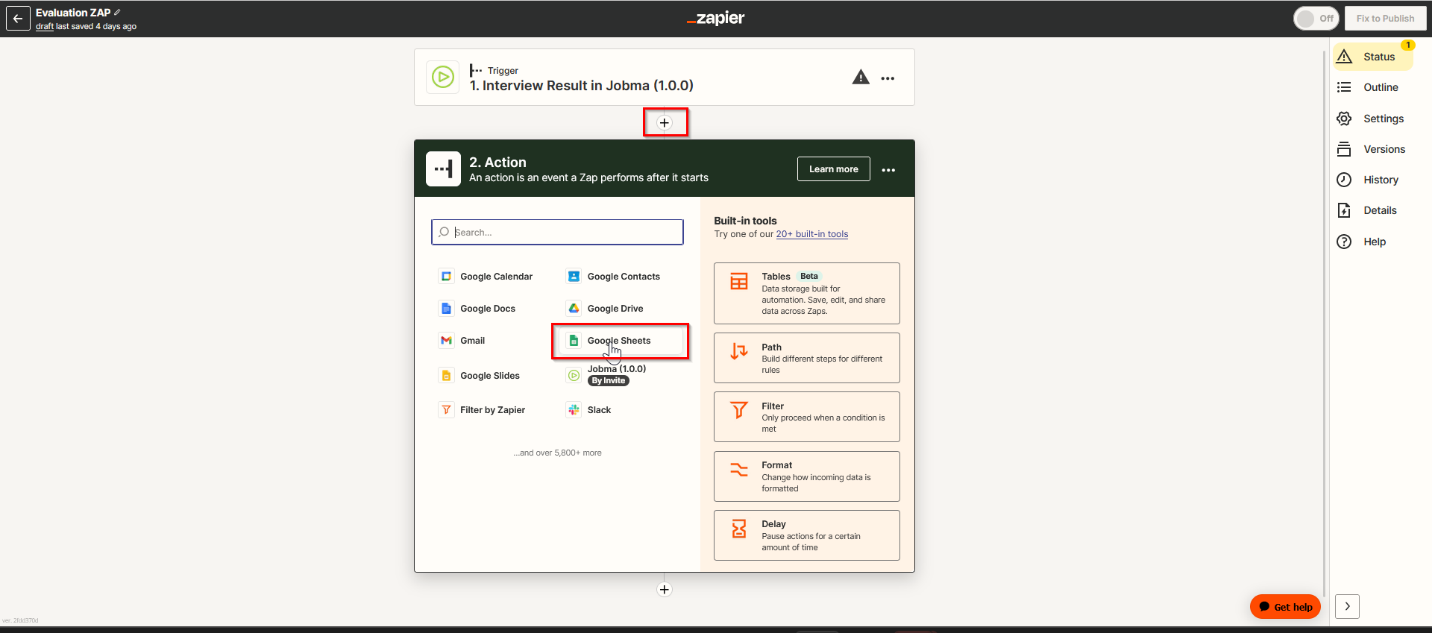
Task: Click the Action step placeholder icon
Action: (x=443, y=169)
